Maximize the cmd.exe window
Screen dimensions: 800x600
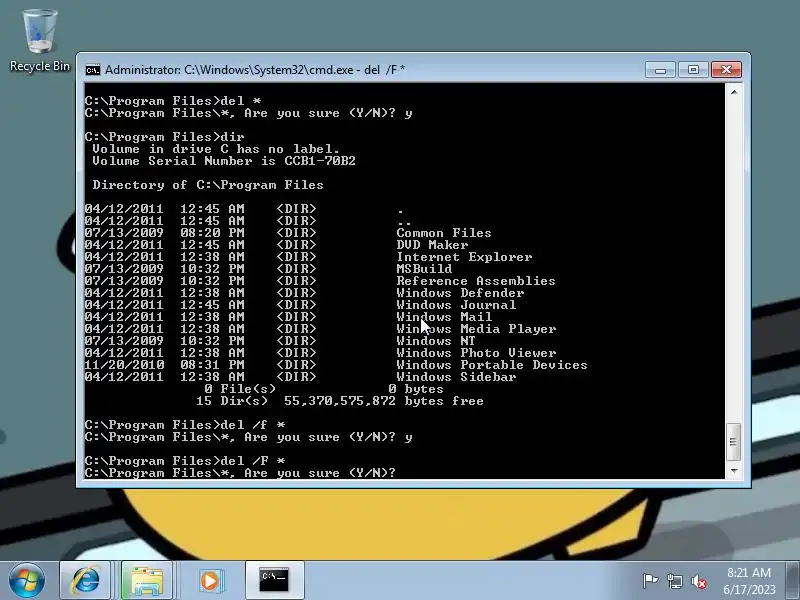(693, 69)
